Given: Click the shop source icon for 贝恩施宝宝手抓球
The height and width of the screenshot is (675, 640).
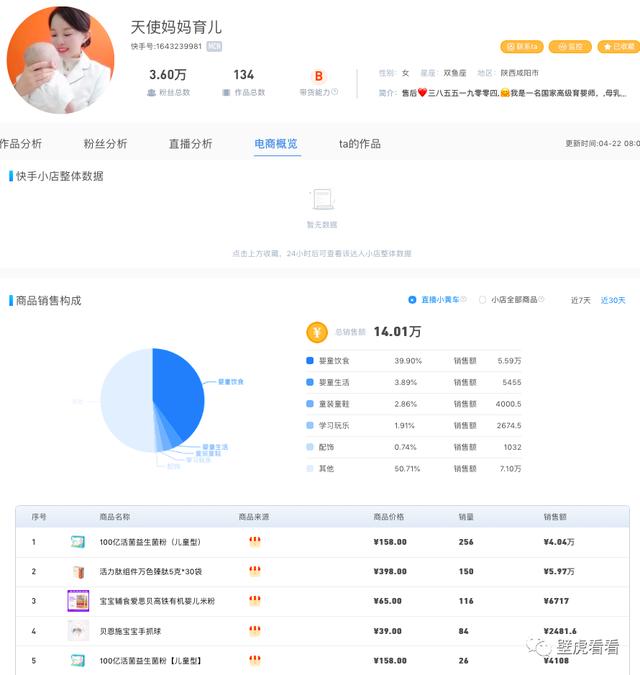Looking at the screenshot, I should (255, 631).
